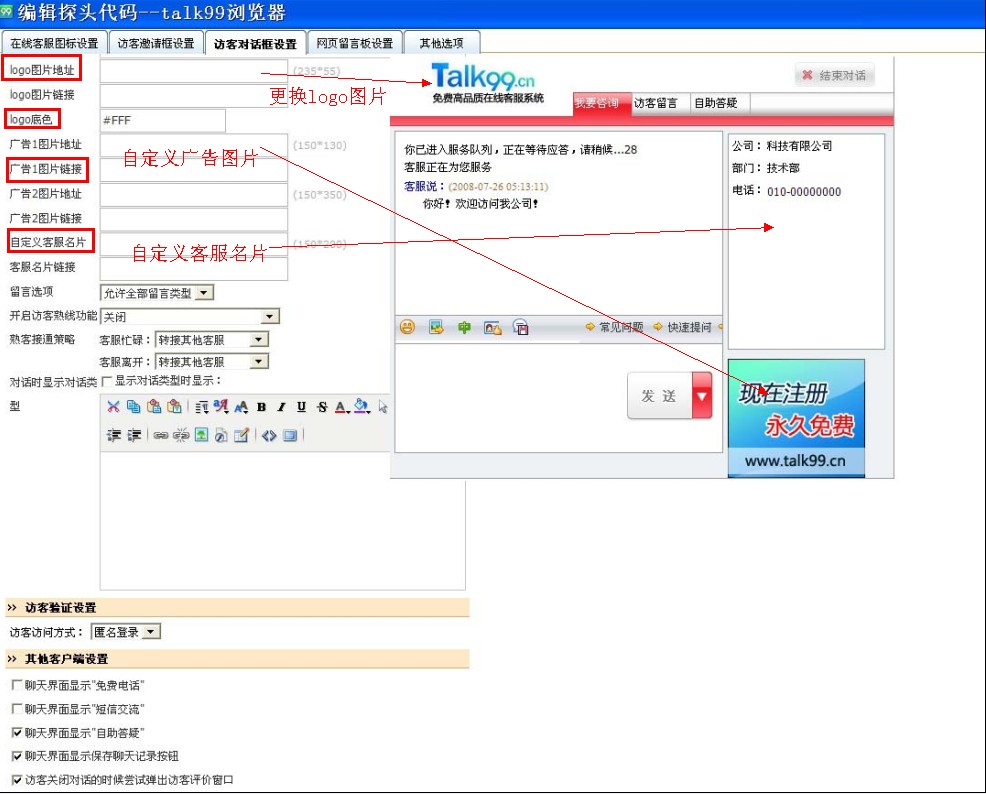The height and width of the screenshot is (794, 986).
Task: Select the 访客对话框设置 tab
Action: (255, 43)
